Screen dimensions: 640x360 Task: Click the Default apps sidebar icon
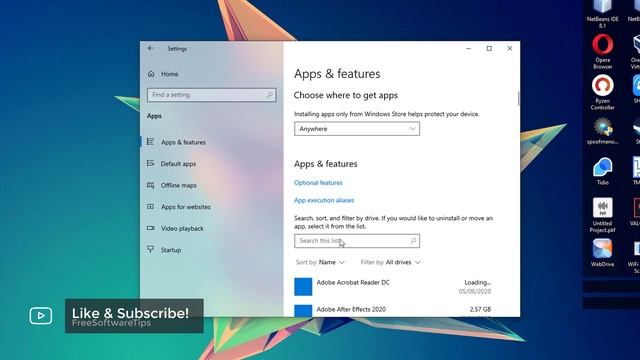tap(151, 163)
